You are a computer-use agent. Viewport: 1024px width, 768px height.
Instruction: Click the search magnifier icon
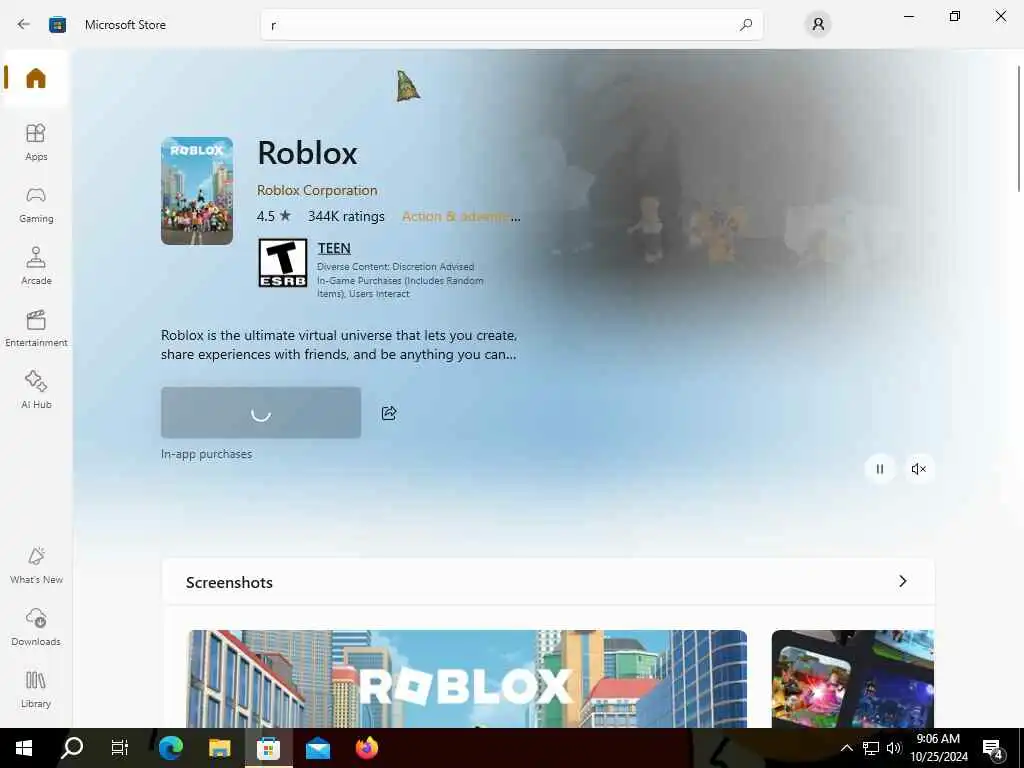pyautogui.click(x=746, y=25)
